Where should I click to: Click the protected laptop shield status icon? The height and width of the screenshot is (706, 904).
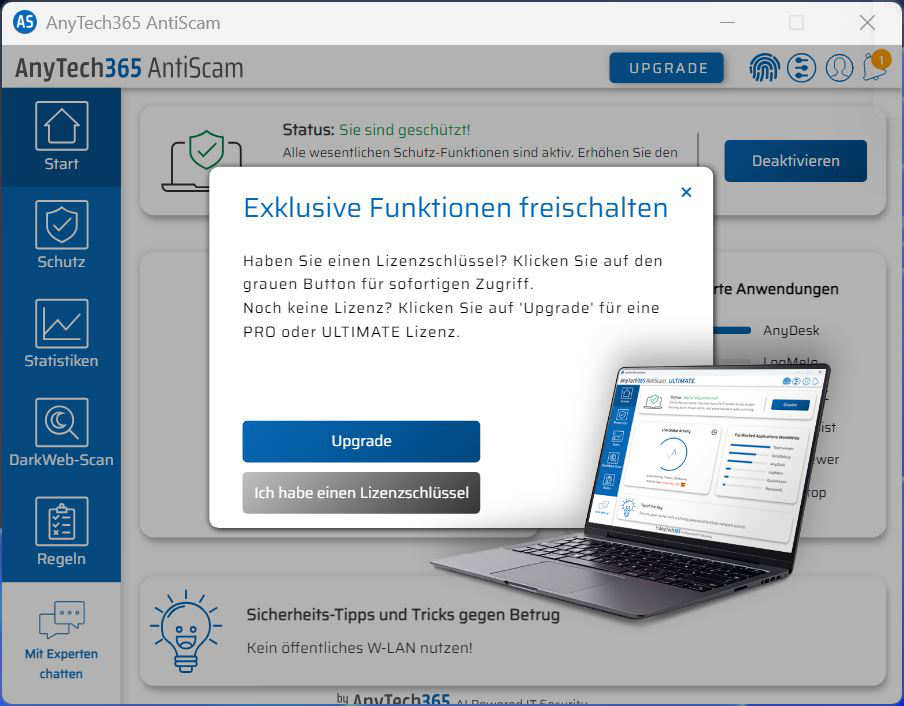201,161
